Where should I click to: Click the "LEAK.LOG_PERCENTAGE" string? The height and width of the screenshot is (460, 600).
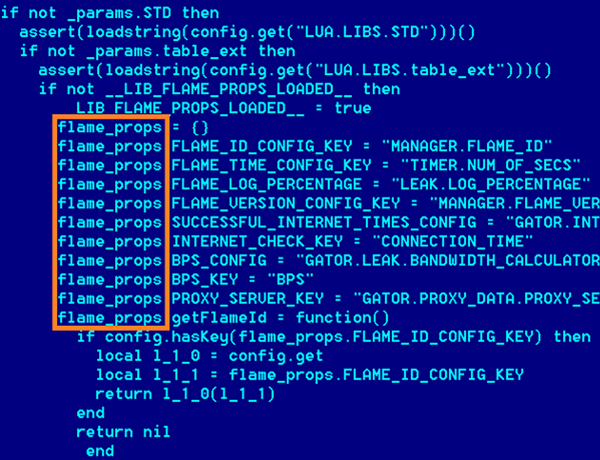tap(491, 184)
